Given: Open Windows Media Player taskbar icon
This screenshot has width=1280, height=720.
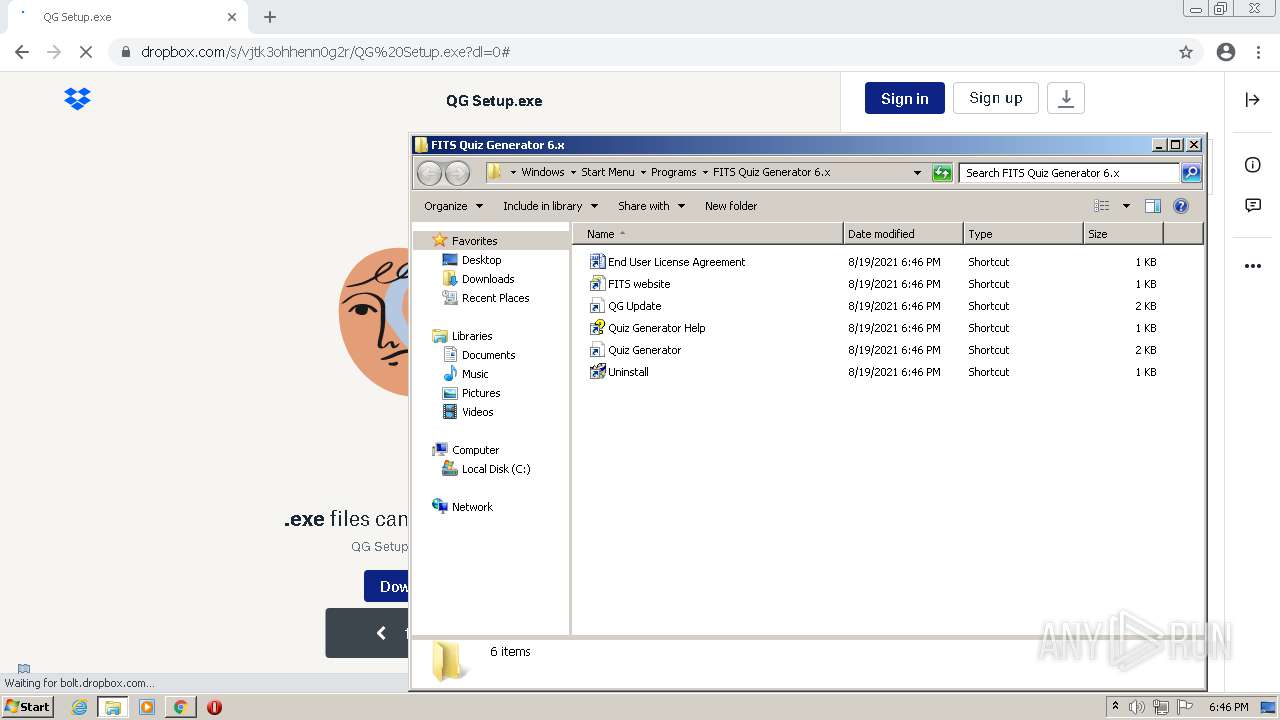Looking at the screenshot, I should 147,707.
